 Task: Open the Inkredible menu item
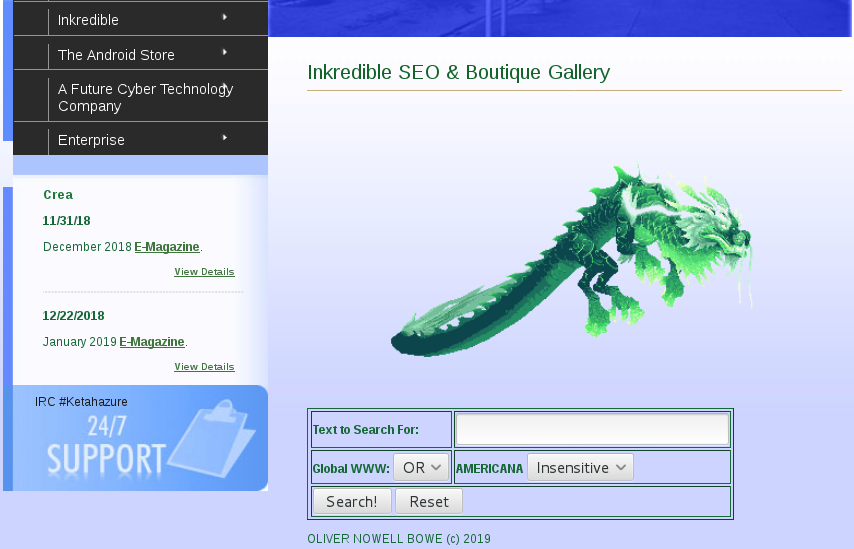88,20
